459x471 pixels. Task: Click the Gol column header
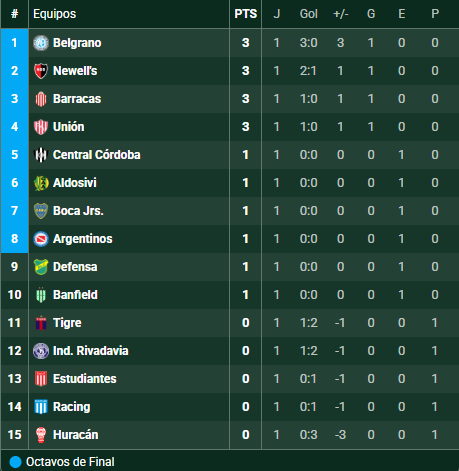[309, 14]
